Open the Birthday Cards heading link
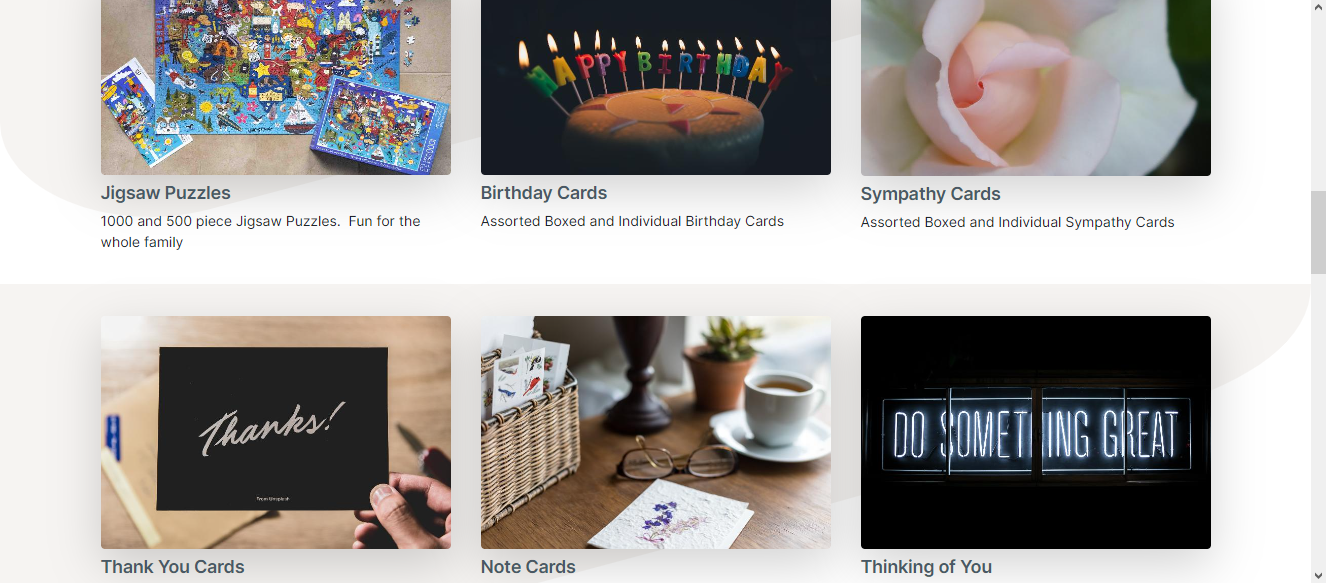The image size is (1326, 583). pyautogui.click(x=544, y=193)
